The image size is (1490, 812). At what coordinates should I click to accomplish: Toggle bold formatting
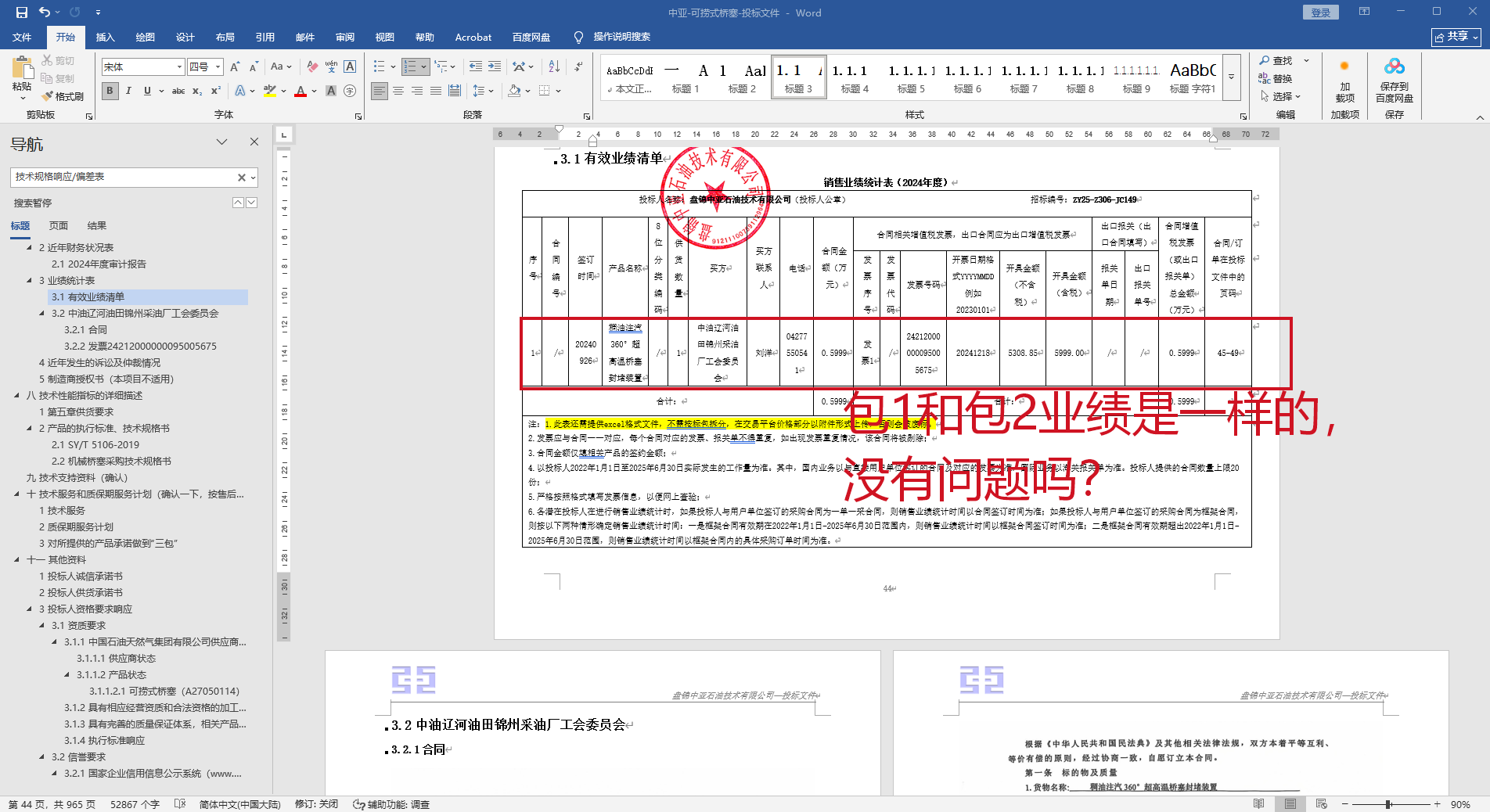(x=110, y=91)
